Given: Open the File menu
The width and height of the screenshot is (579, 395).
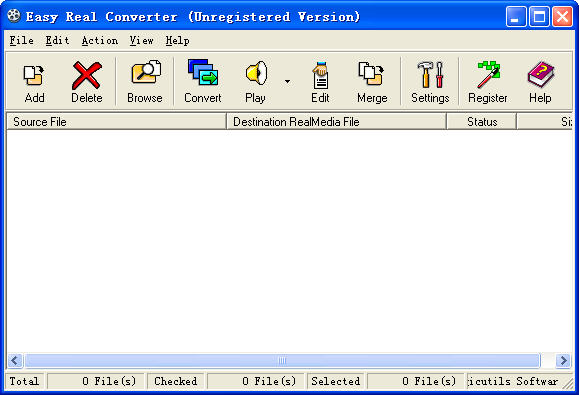Looking at the screenshot, I should tap(21, 41).
